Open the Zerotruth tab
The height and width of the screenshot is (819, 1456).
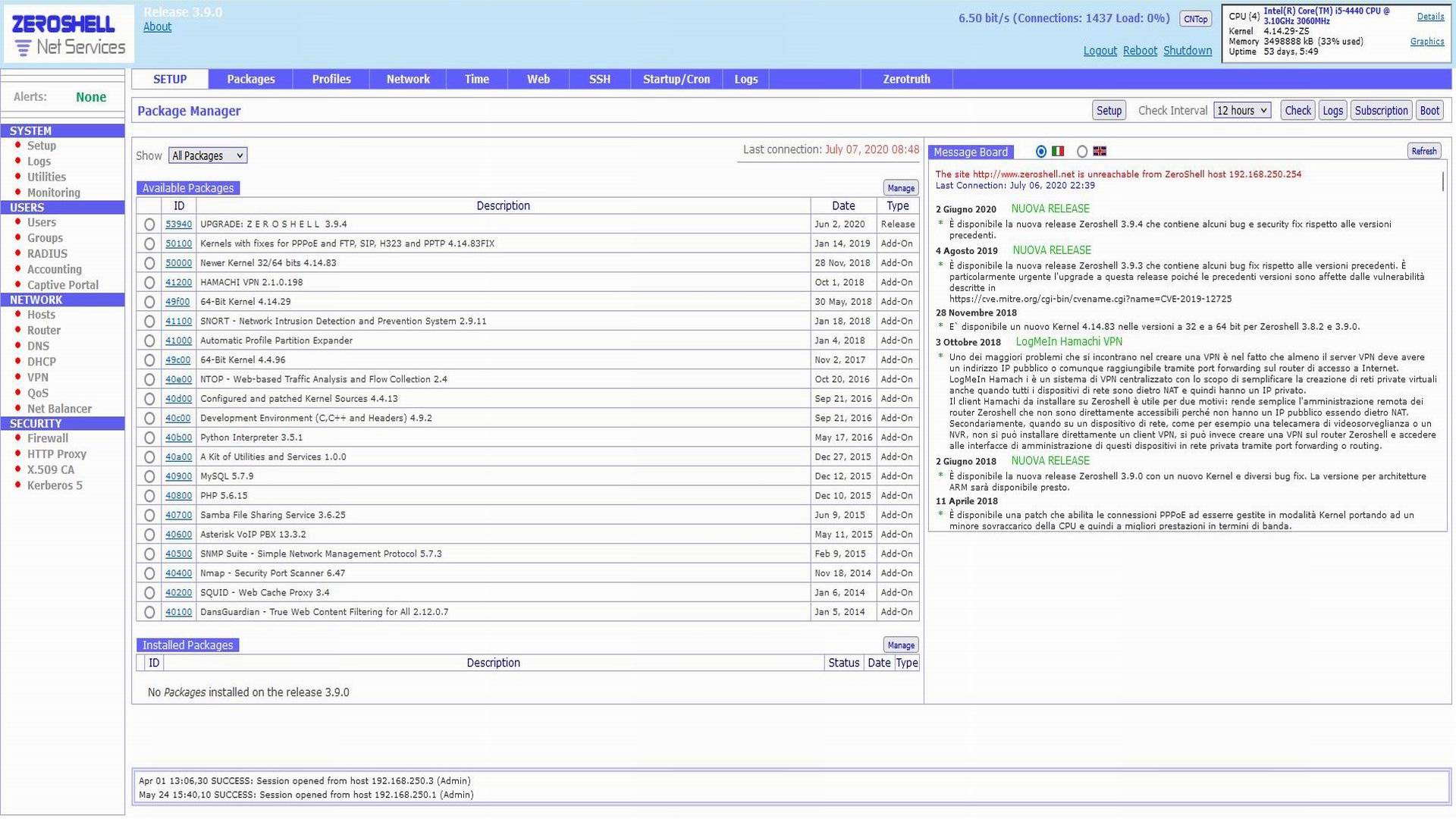pyautogui.click(x=906, y=79)
